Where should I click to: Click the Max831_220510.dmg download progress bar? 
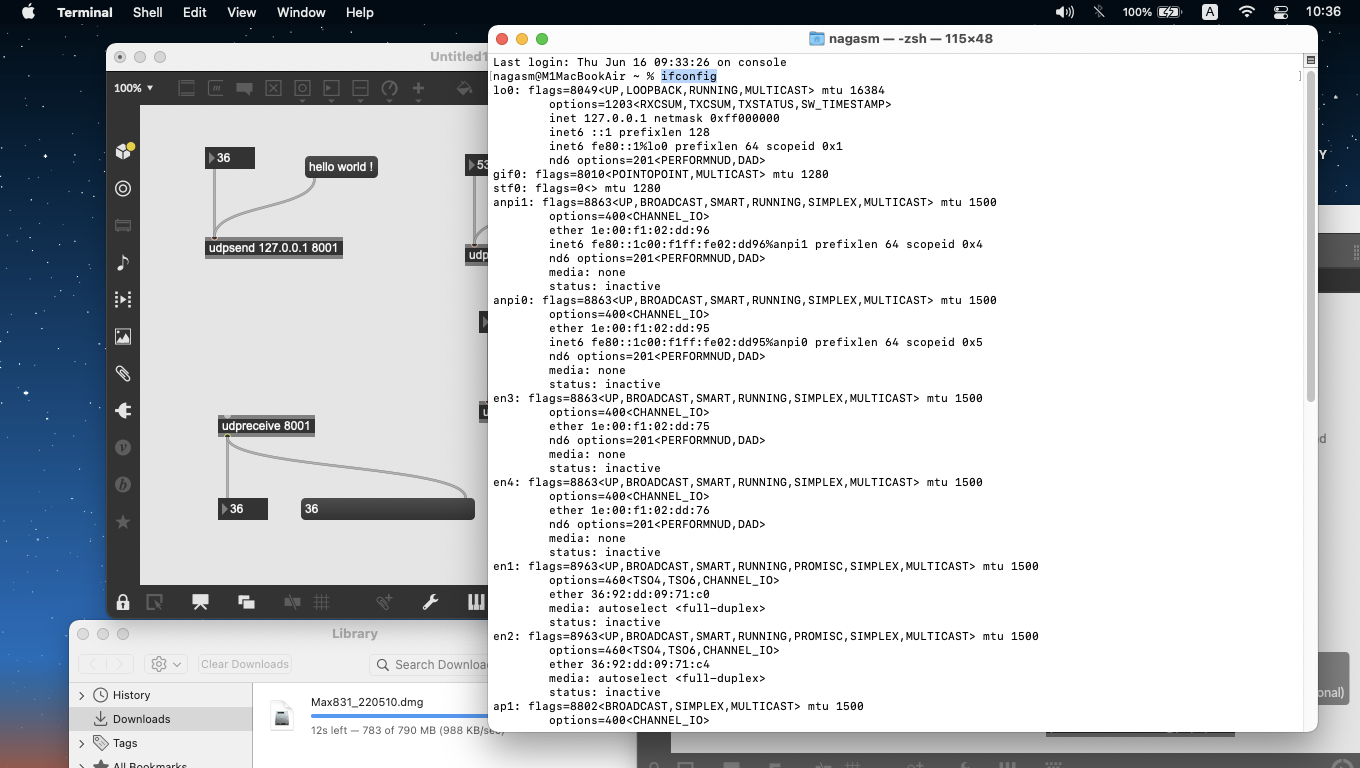point(400,716)
